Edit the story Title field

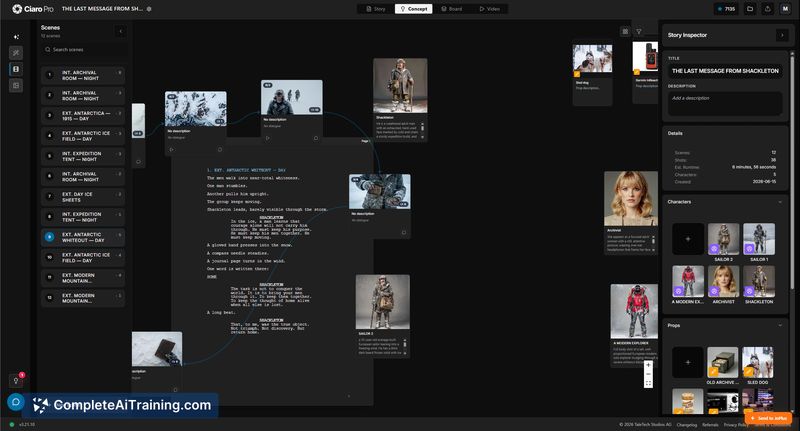(x=725, y=71)
